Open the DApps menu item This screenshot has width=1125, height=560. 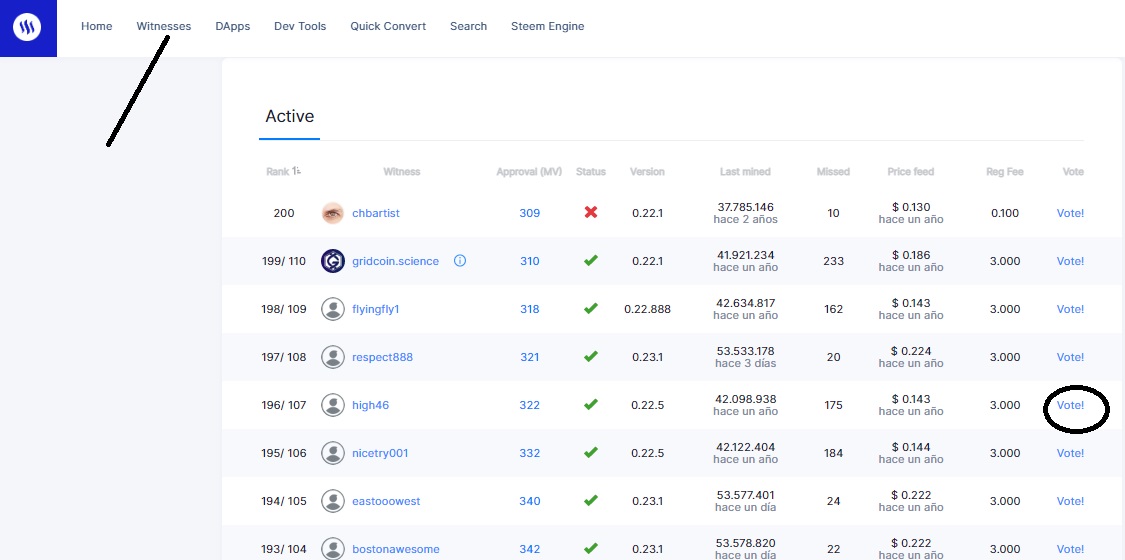pyautogui.click(x=232, y=26)
